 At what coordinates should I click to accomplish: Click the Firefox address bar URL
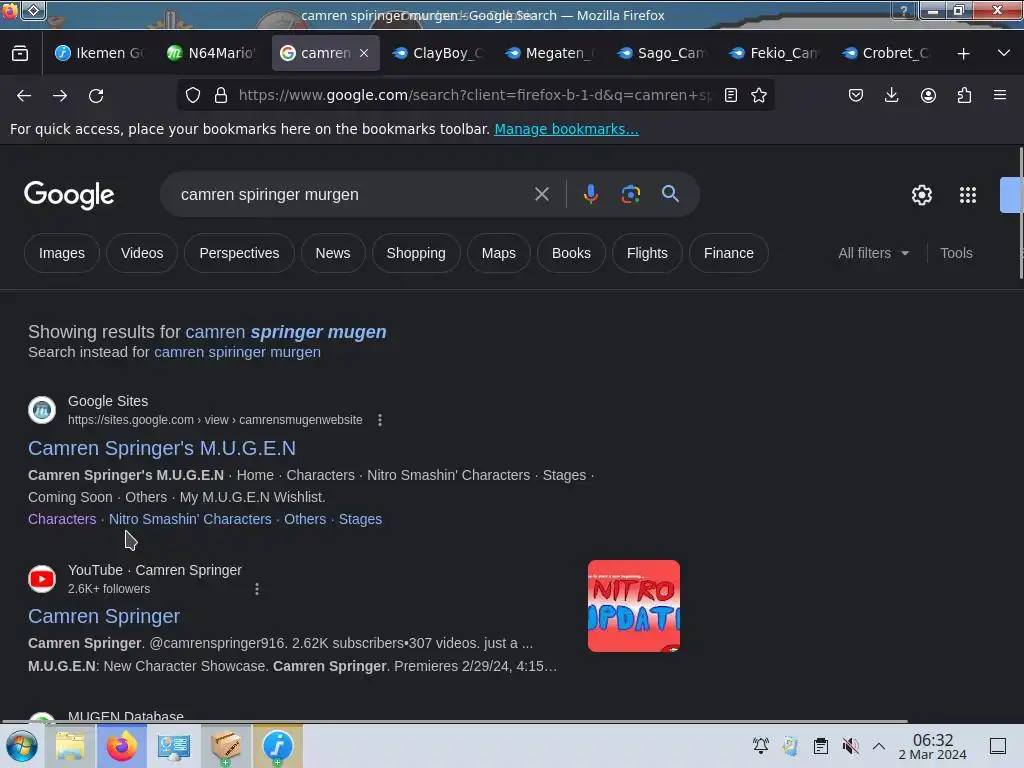pos(475,95)
